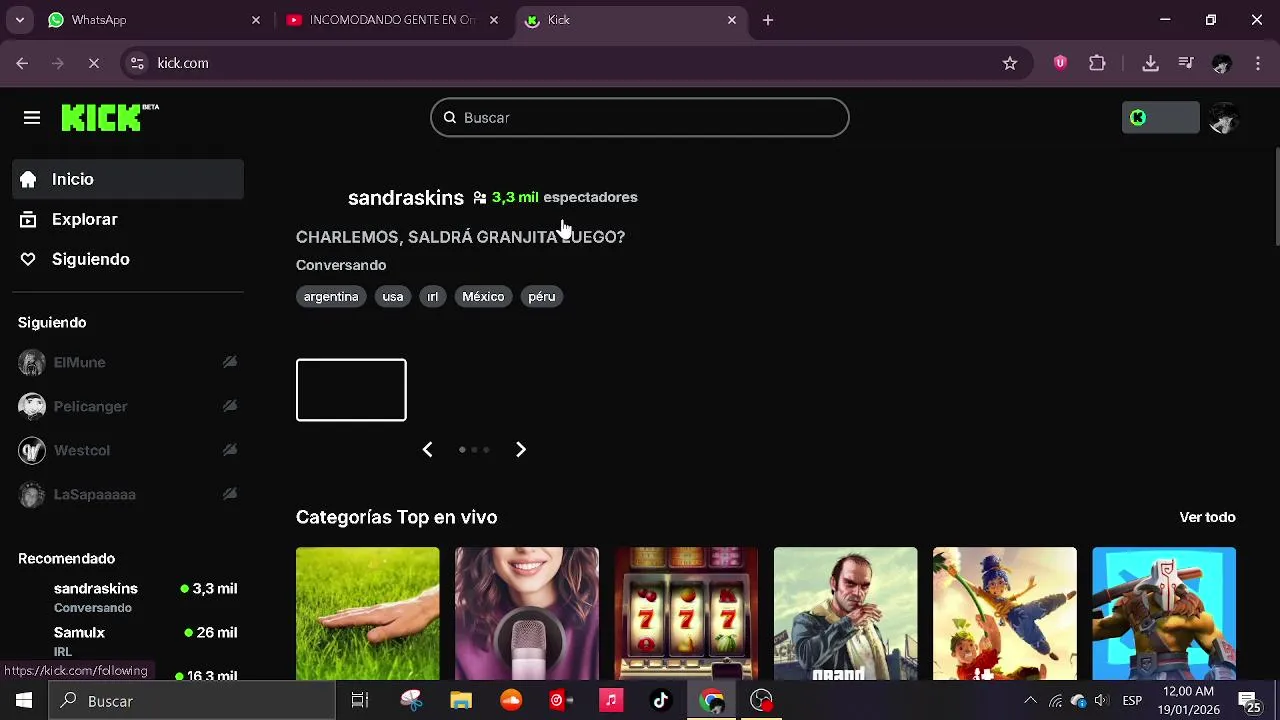Open the Grand Theft Auto category
The width and height of the screenshot is (1280, 720).
[845, 613]
